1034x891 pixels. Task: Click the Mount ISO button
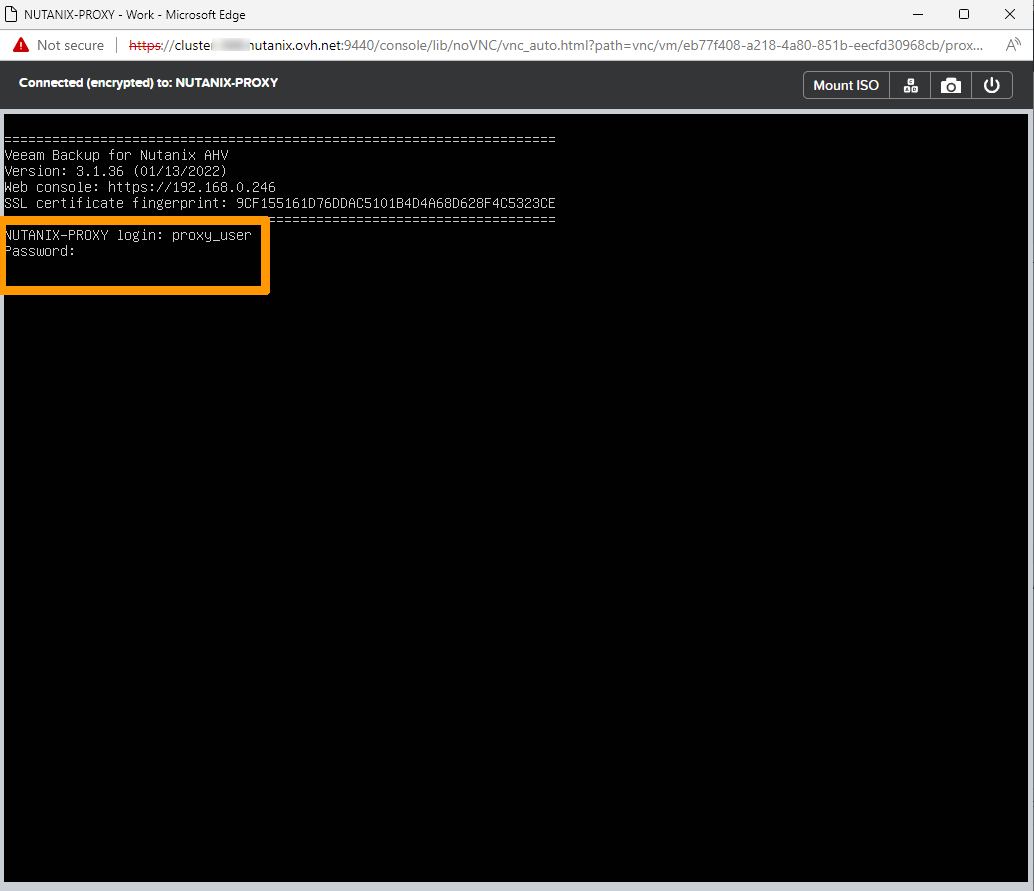[x=845, y=85]
